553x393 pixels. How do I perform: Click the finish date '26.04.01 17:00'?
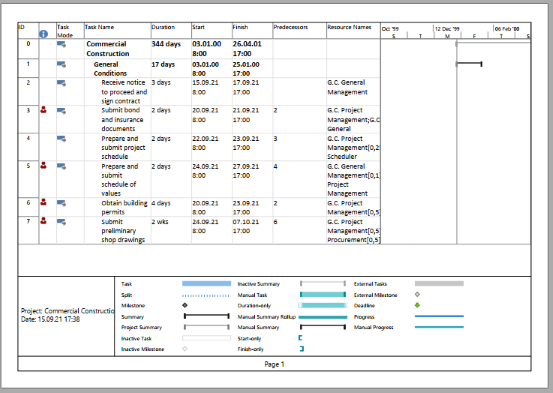[x=247, y=49]
